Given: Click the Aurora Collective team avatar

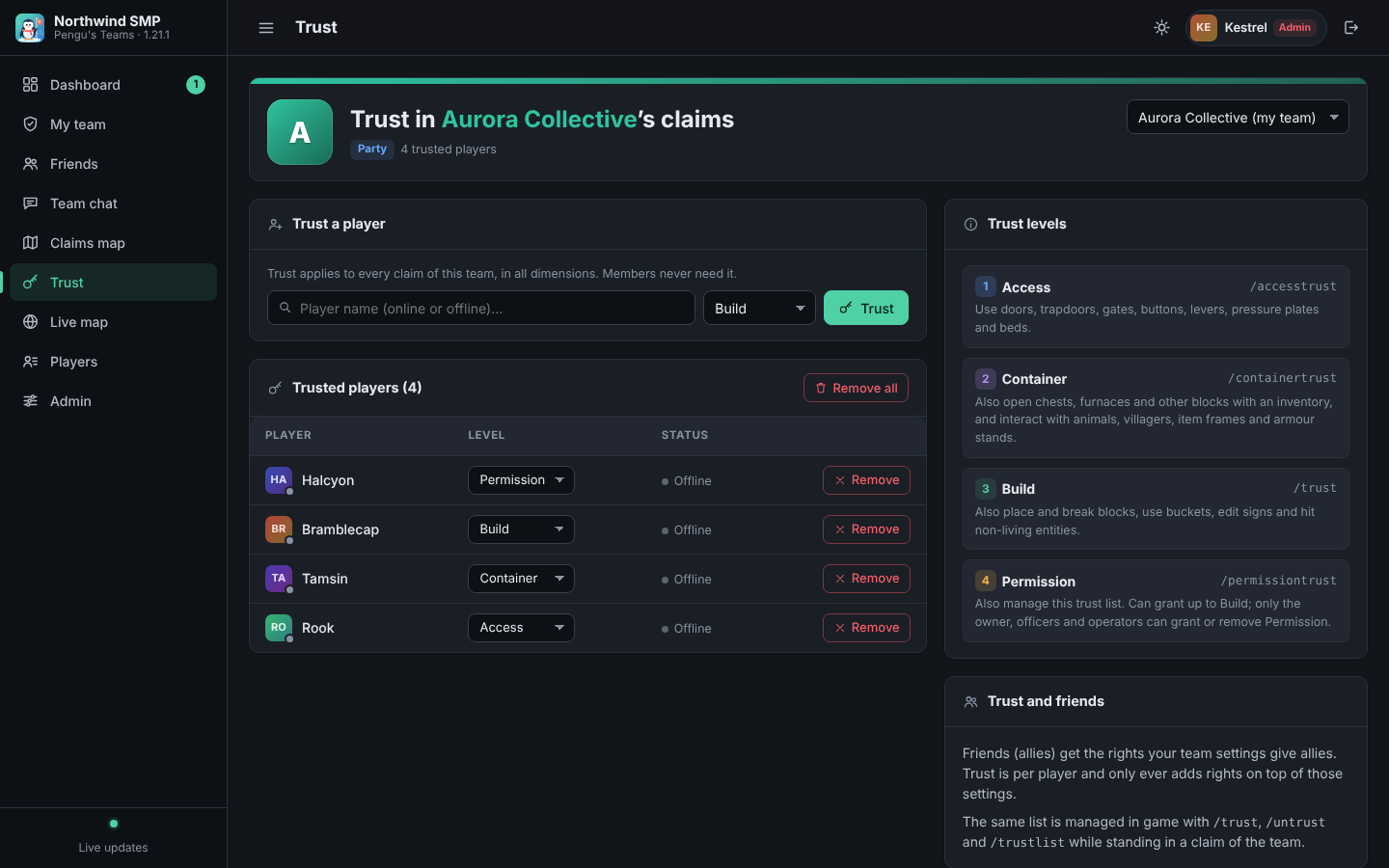Looking at the screenshot, I should point(300,132).
